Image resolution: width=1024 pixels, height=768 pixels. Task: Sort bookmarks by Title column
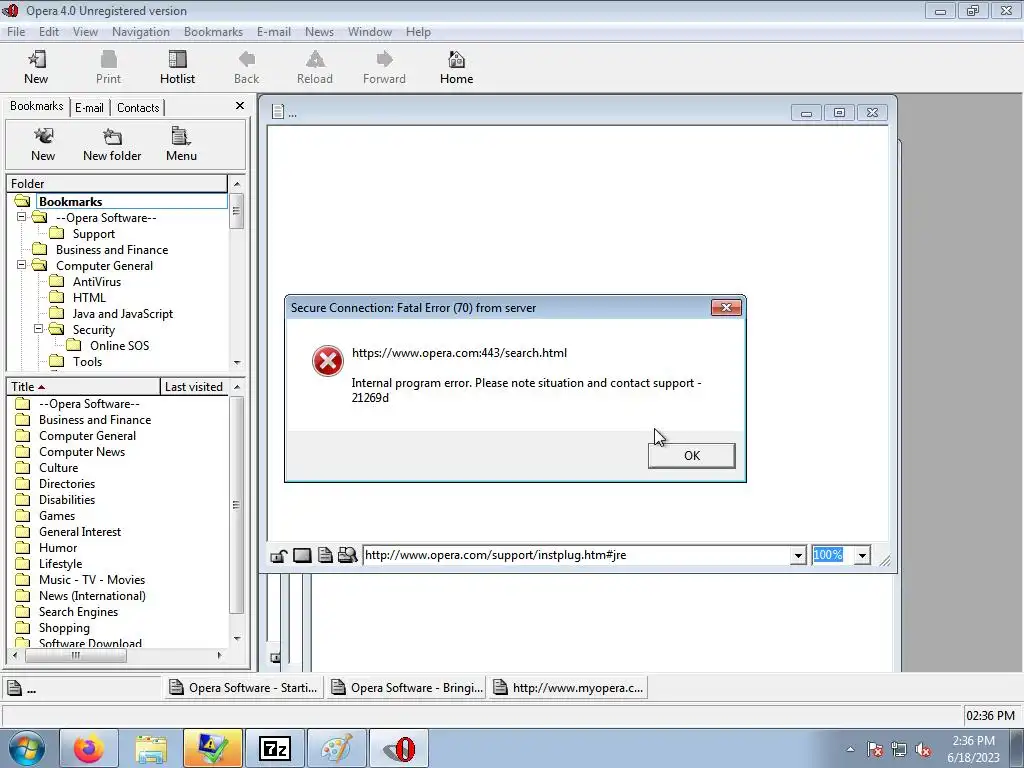click(83, 387)
